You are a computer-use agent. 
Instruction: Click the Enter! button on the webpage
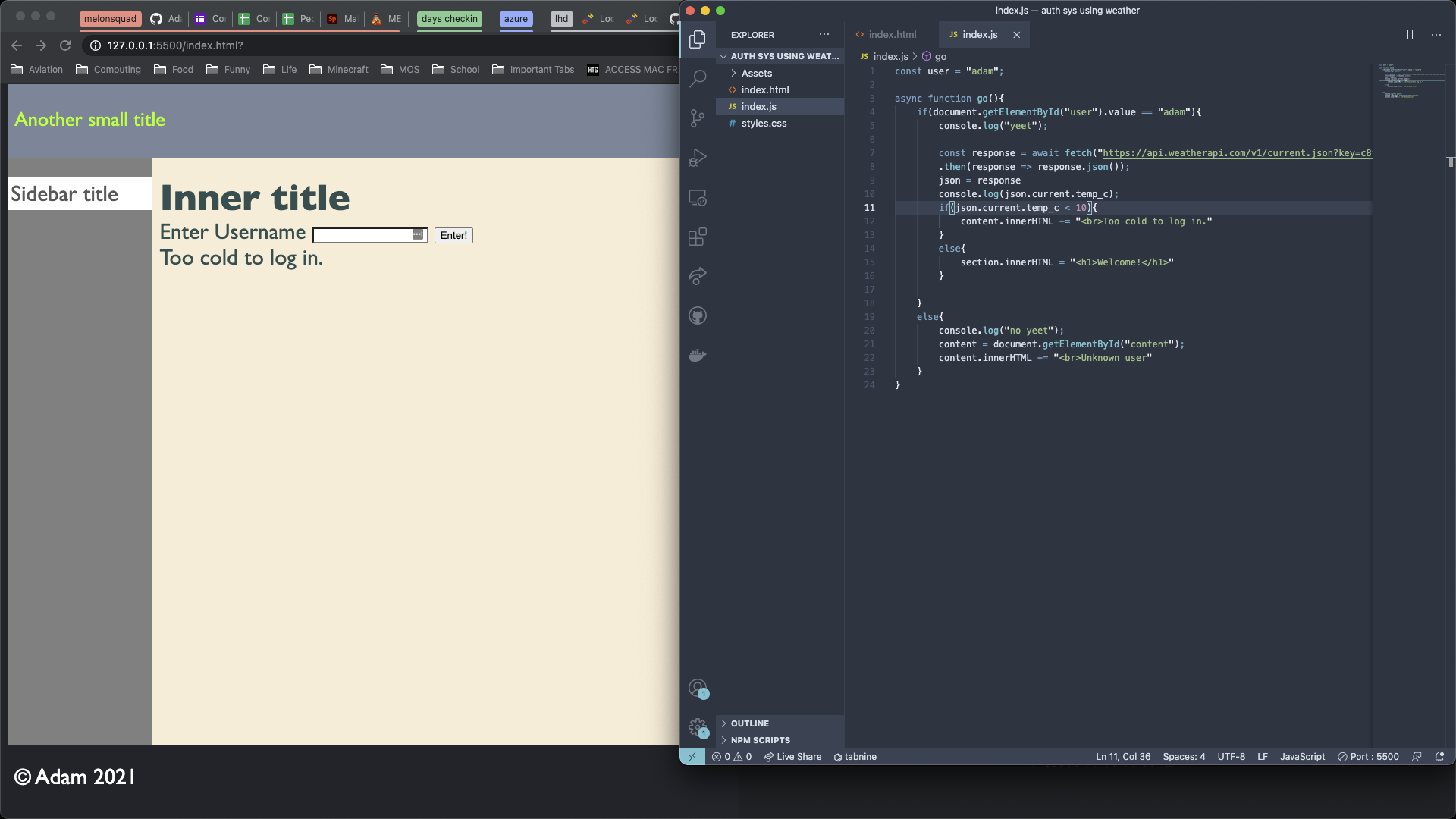point(453,235)
